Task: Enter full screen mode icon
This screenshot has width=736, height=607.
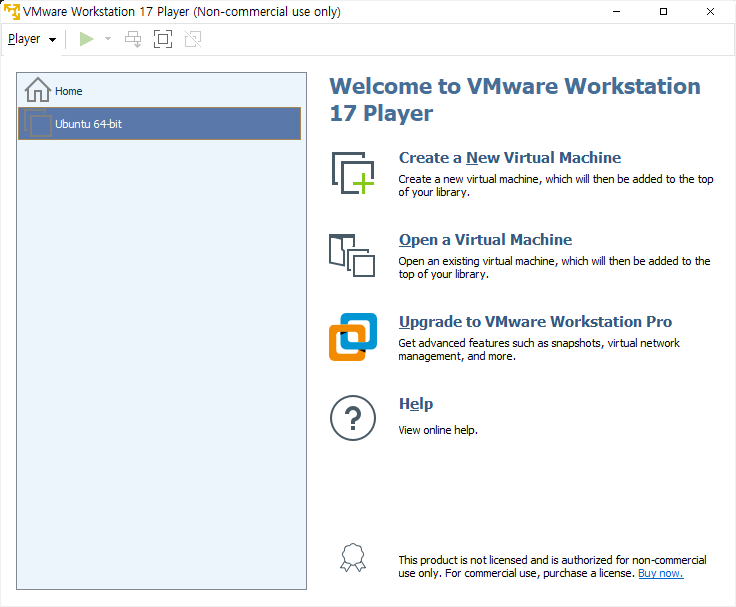Action: 163,39
